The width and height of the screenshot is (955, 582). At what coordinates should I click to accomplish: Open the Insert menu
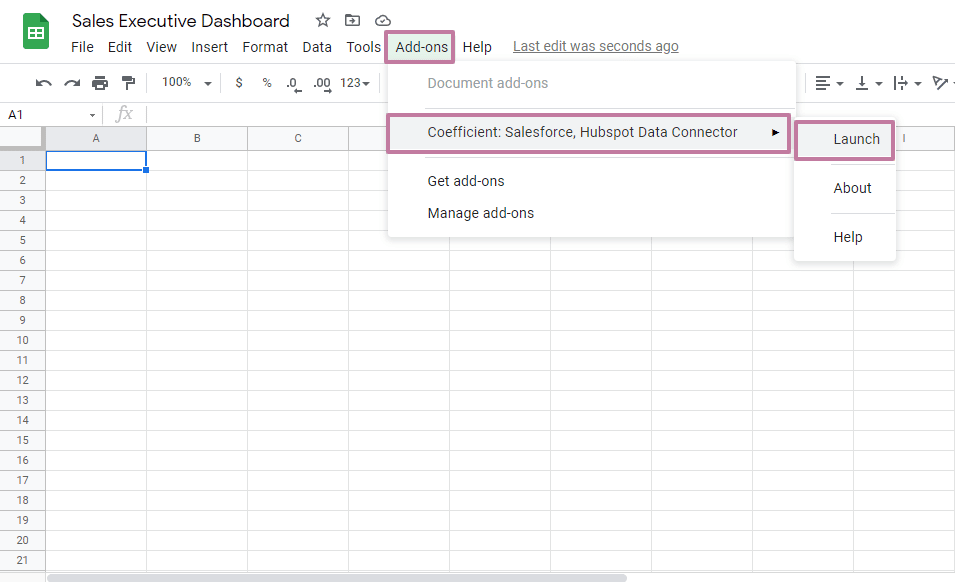(x=210, y=47)
